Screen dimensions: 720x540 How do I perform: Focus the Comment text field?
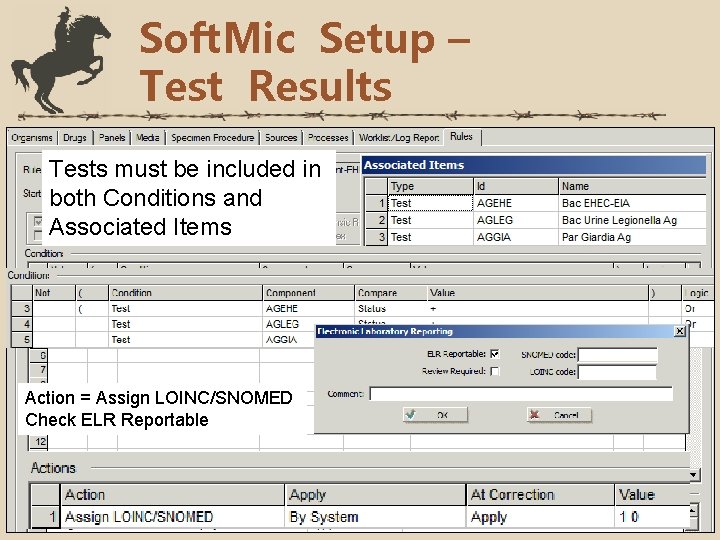click(x=521, y=394)
